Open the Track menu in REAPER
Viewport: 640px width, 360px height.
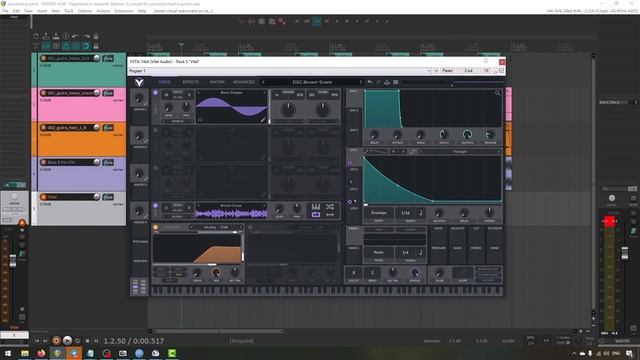pos(69,11)
